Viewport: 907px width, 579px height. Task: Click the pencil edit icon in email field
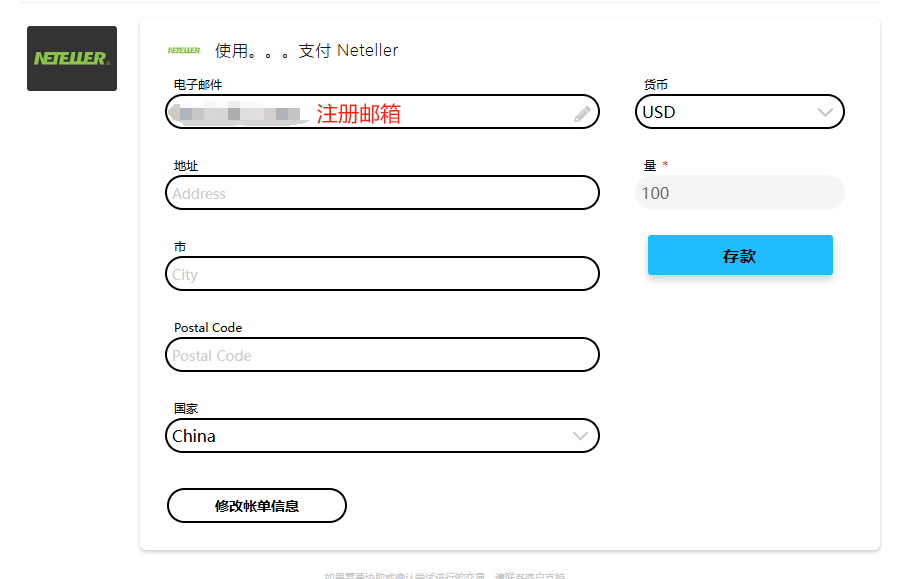pos(582,114)
